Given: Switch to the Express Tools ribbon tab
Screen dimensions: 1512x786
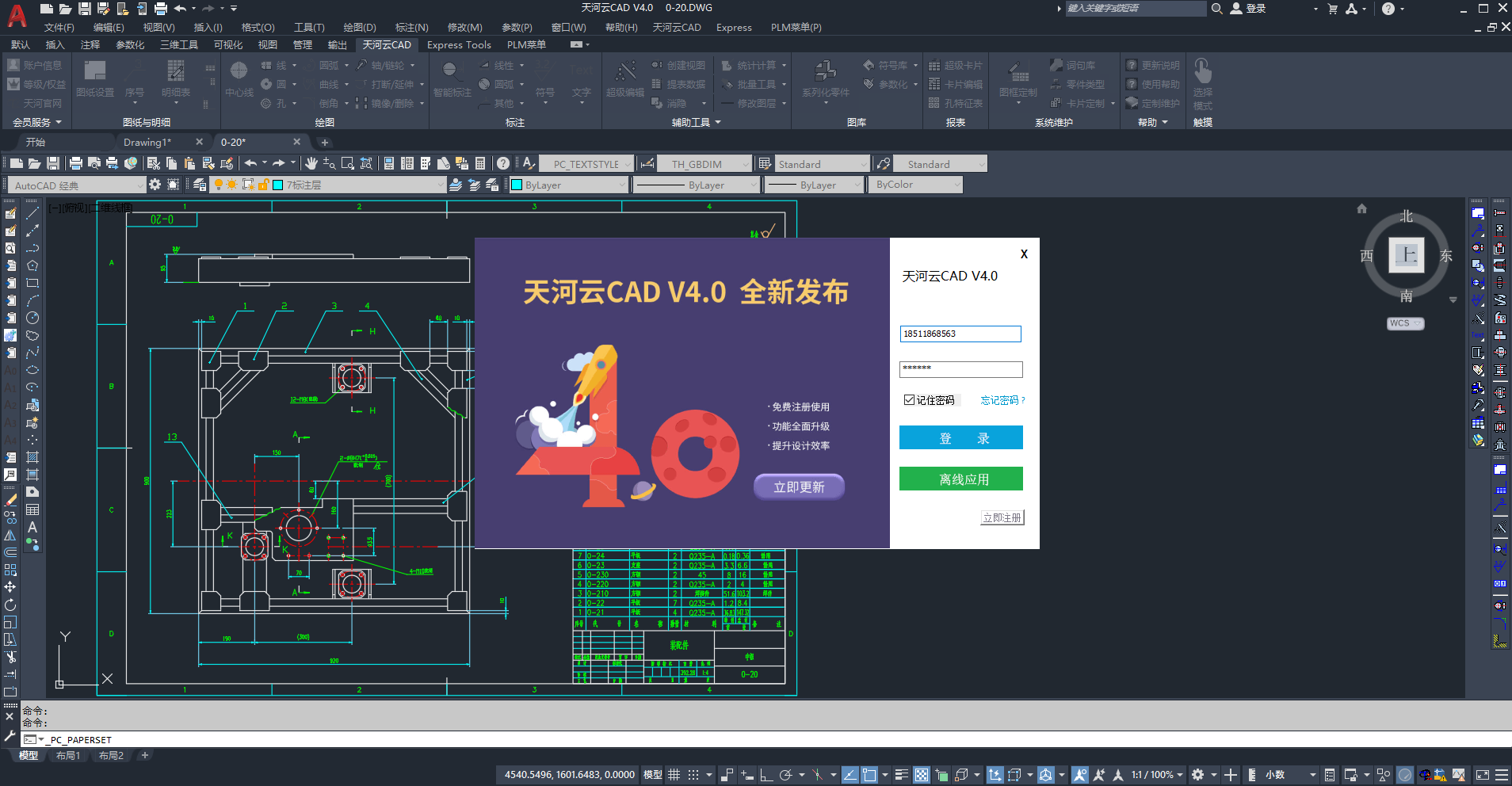Looking at the screenshot, I should [459, 44].
